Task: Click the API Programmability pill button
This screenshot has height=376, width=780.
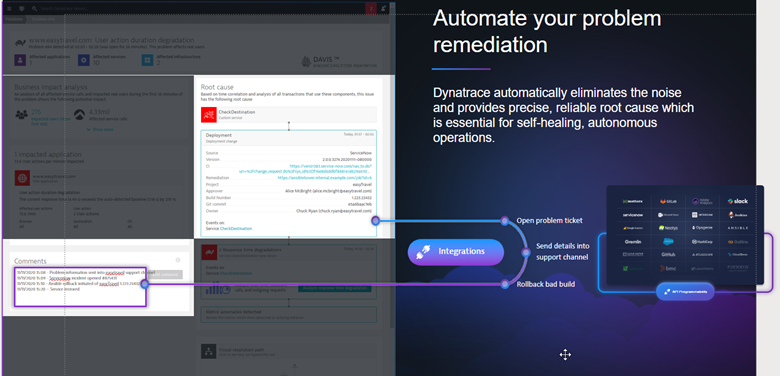Action: pyautogui.click(x=685, y=291)
